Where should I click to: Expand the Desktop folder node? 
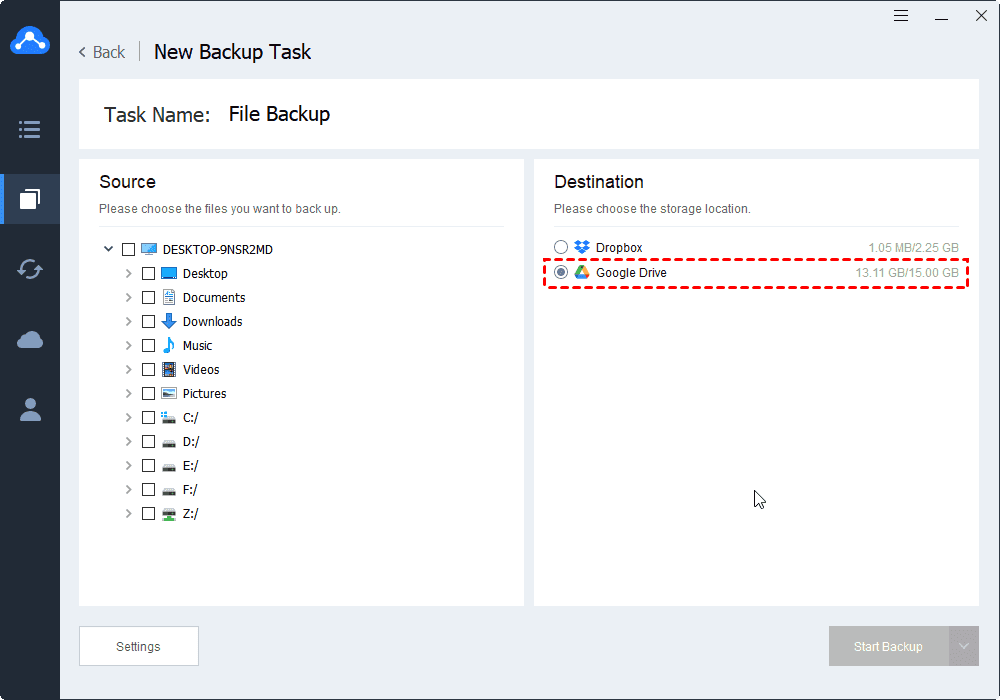coord(128,273)
